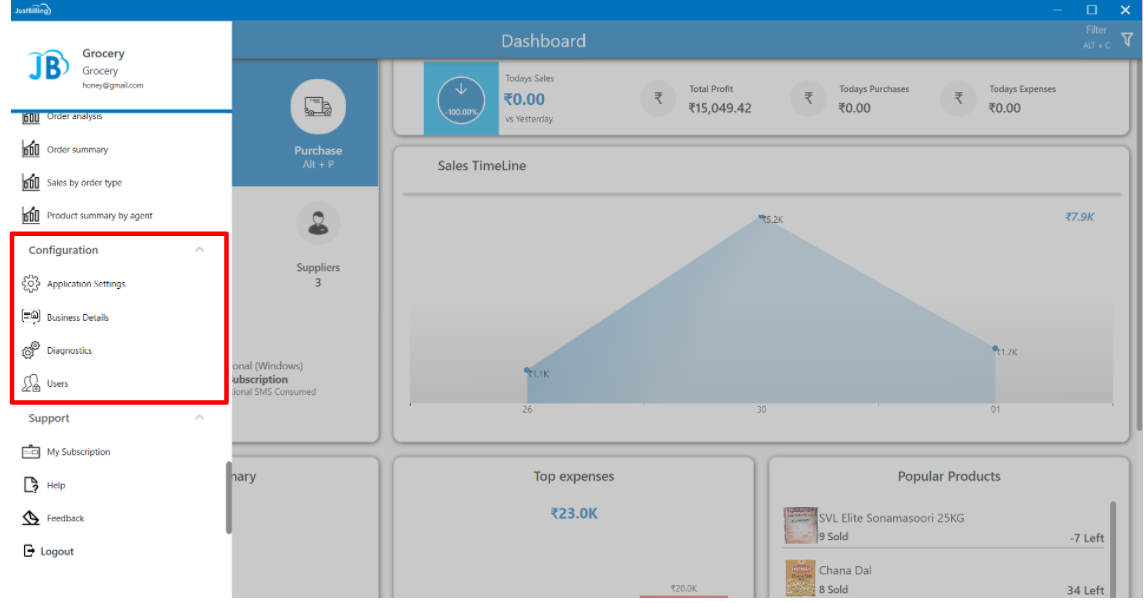Collapse the Configuration section chevron
Screen dimensions: 1144x603
[x=199, y=250]
